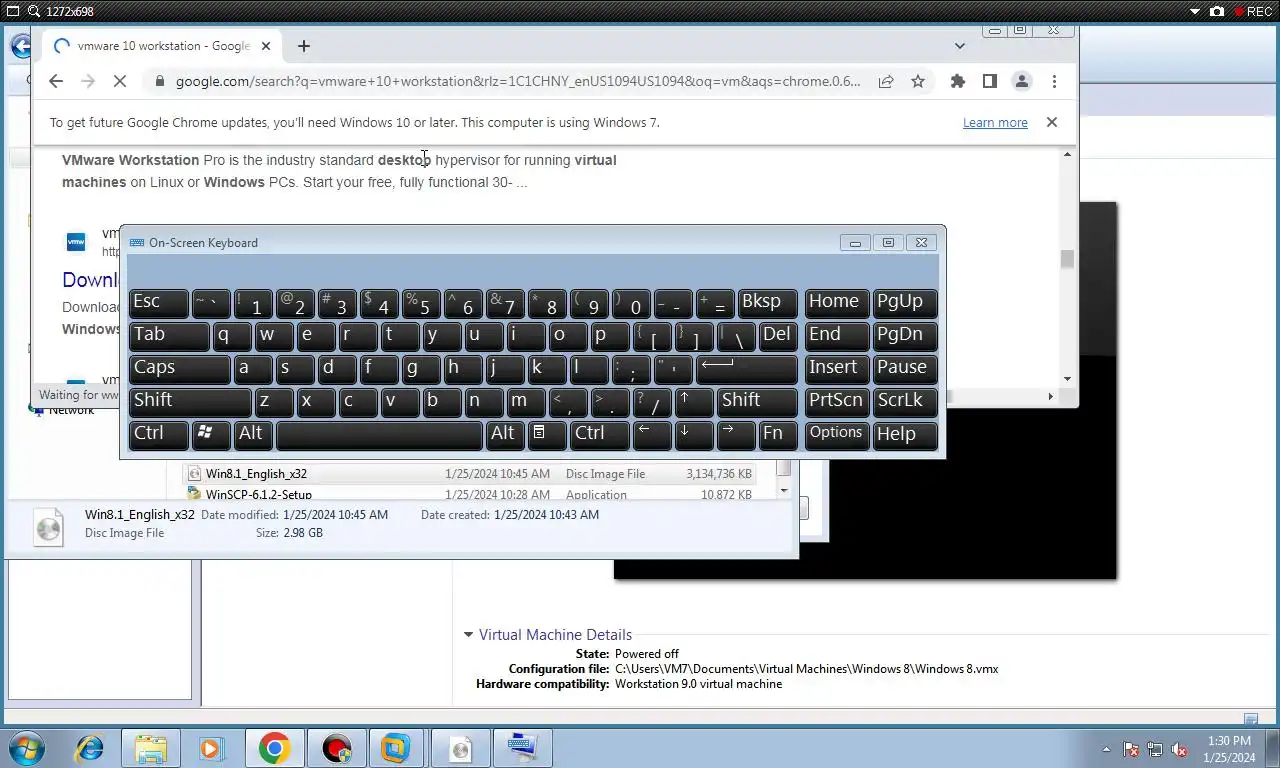Click Chrome's back navigation arrow
Image resolution: width=1280 pixels, height=768 pixels.
coord(56,82)
